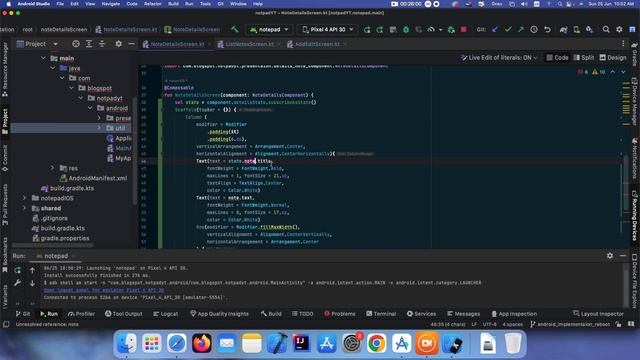This screenshot has height=360, width=640.
Task: Click the down arrow in Run panel
Action: tap(32, 283)
